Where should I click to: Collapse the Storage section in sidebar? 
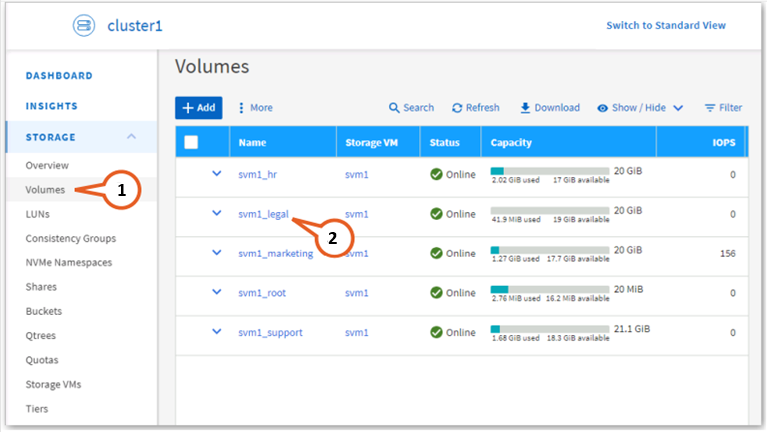(131, 137)
